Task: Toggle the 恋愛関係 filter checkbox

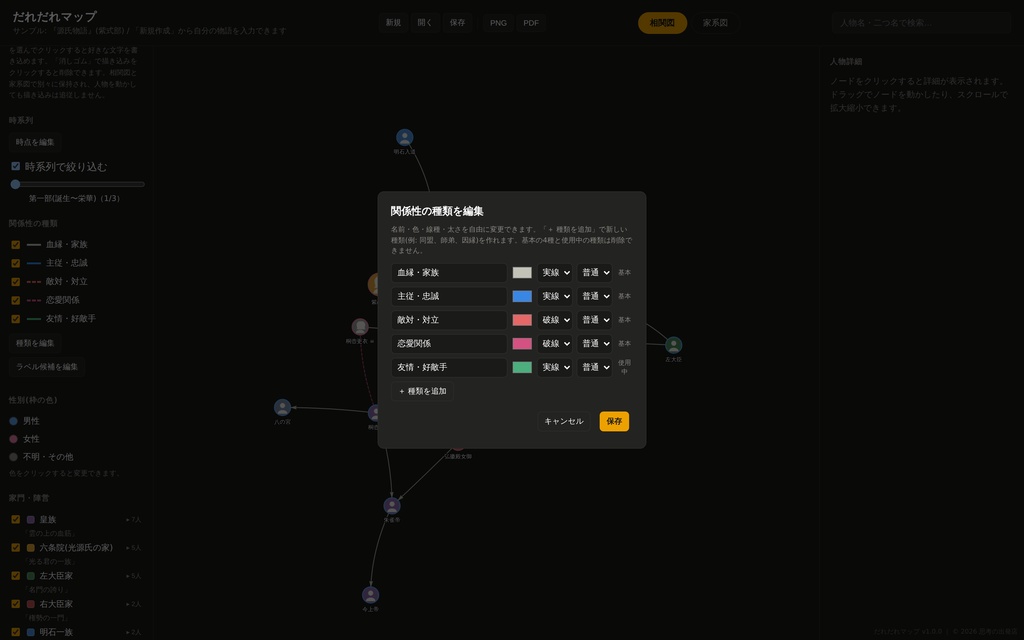Action: 16,300
